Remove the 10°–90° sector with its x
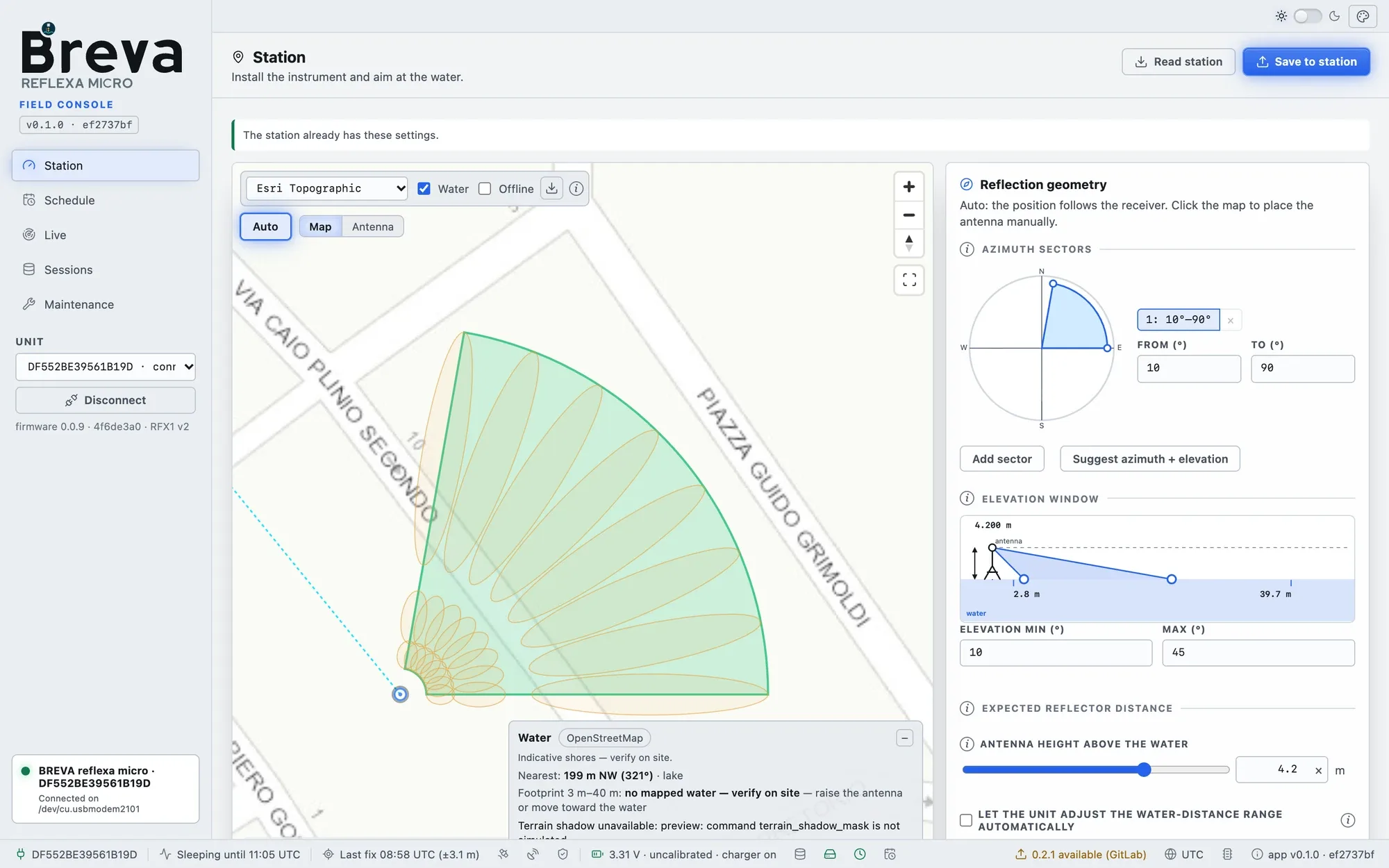Image resolution: width=1389 pixels, height=868 pixels. 1231,320
